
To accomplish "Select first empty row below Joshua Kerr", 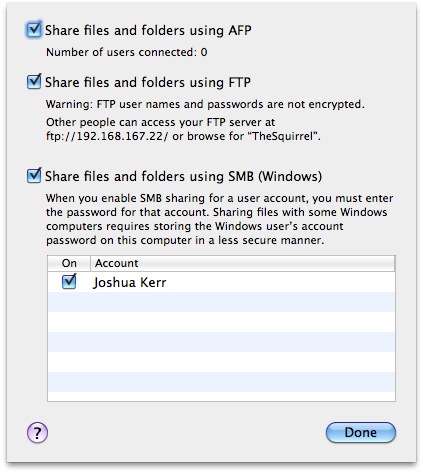I will click(x=221, y=302).
